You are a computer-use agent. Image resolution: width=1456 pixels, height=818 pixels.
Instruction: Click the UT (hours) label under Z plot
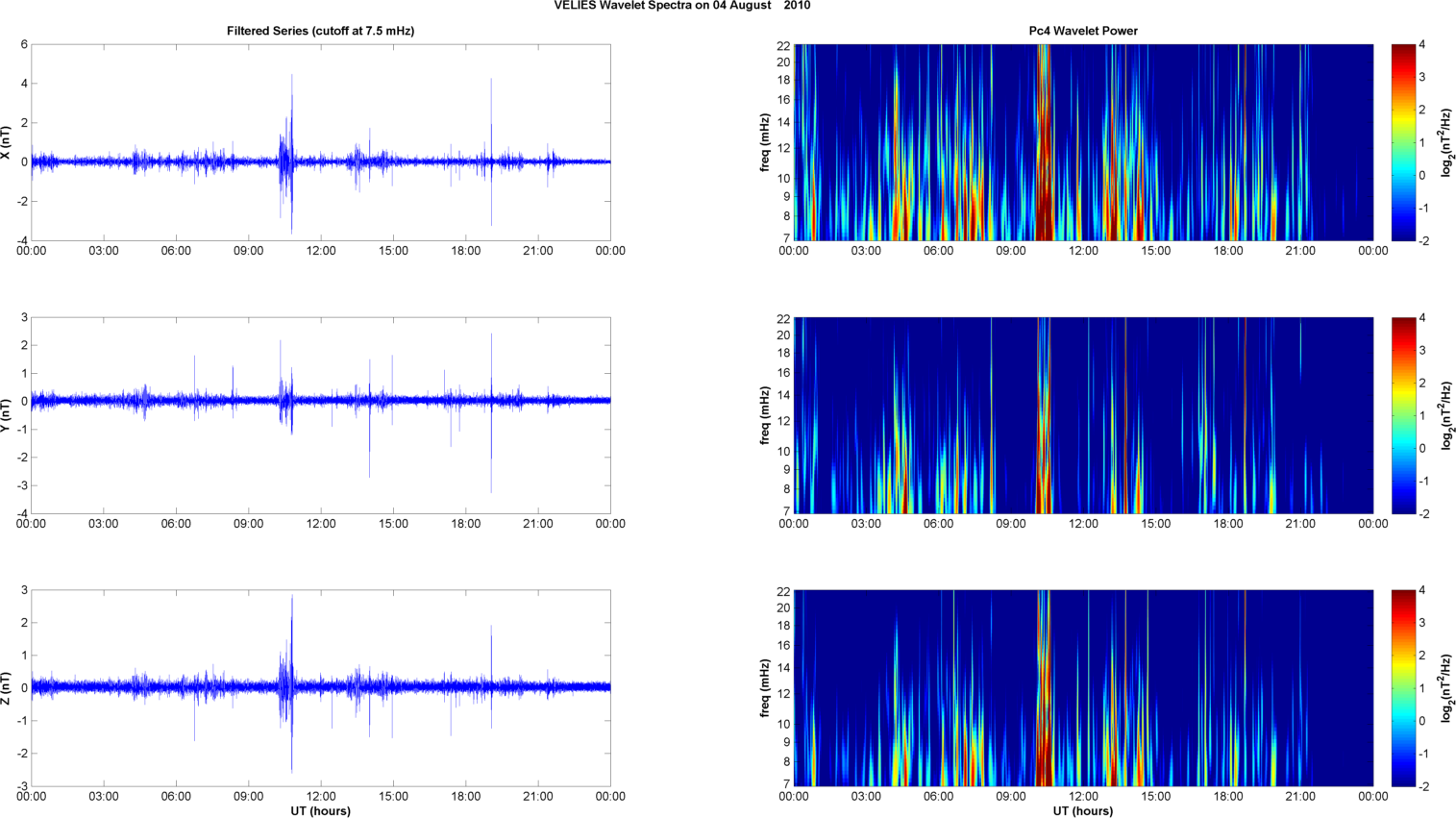320,811
